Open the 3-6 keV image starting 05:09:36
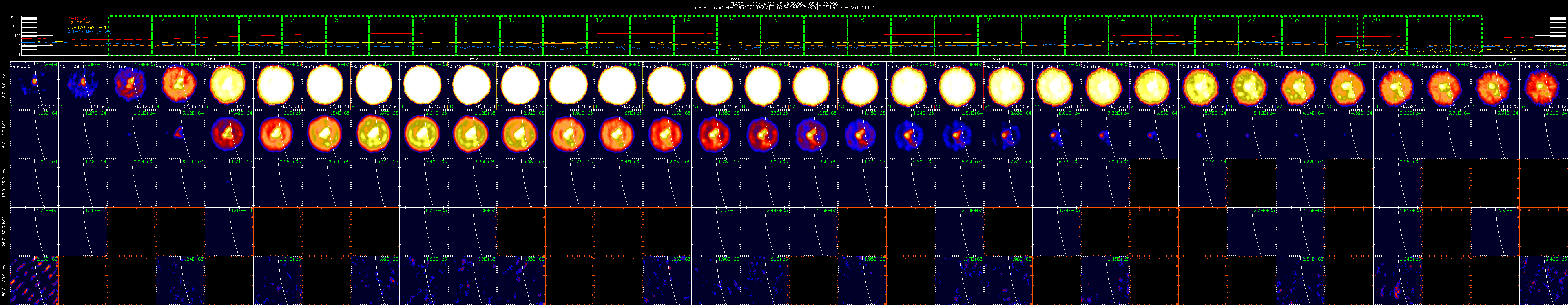Viewport: 1568px width, 305px height. click(x=34, y=85)
